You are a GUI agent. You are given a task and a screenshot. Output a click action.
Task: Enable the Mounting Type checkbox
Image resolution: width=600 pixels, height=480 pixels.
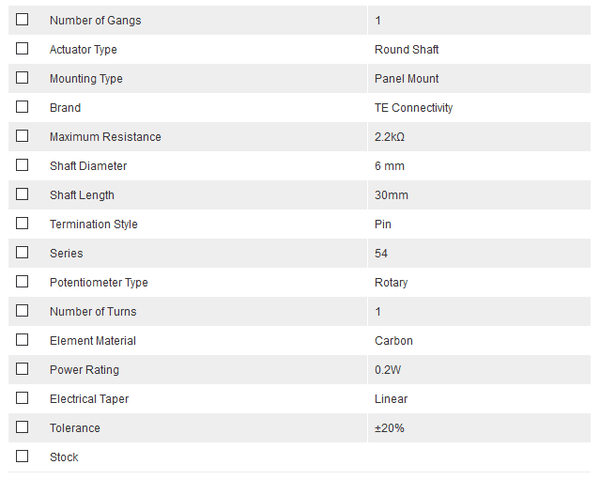click(x=22, y=78)
